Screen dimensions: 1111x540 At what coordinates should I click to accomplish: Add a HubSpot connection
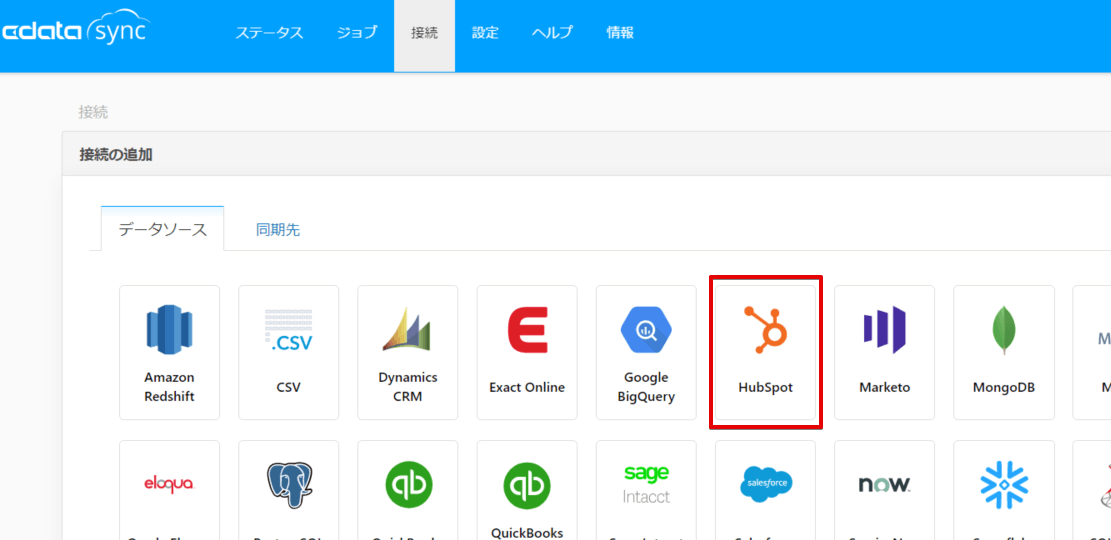pyautogui.click(x=765, y=352)
